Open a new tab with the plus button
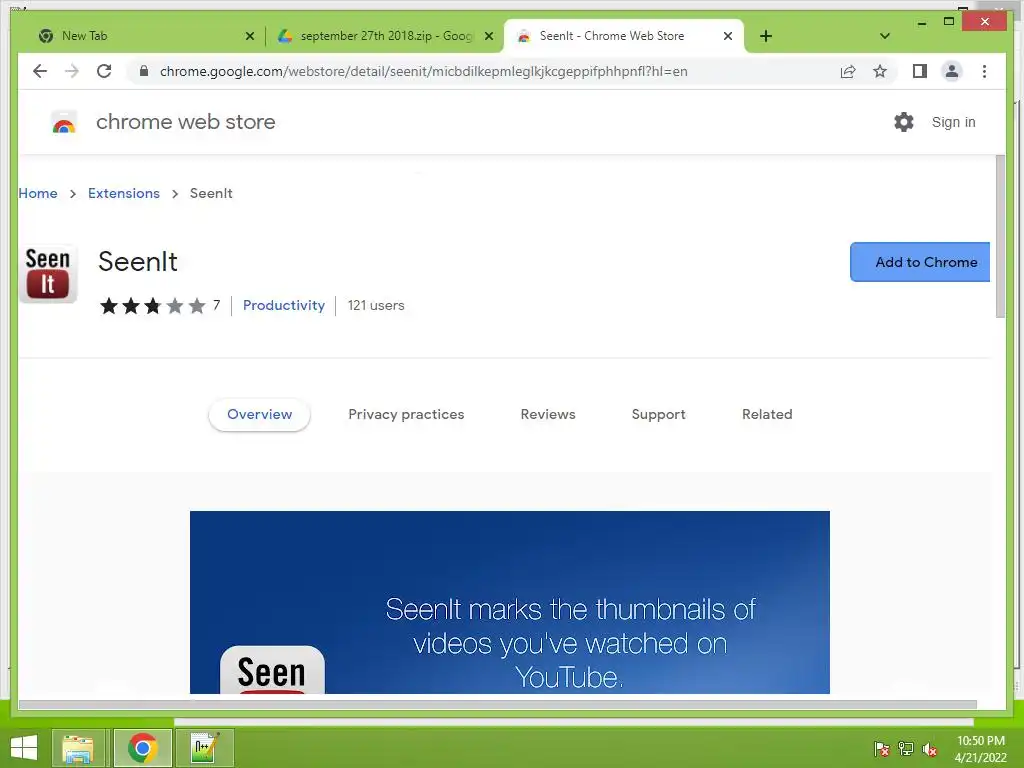The width and height of the screenshot is (1024, 768). click(x=766, y=36)
